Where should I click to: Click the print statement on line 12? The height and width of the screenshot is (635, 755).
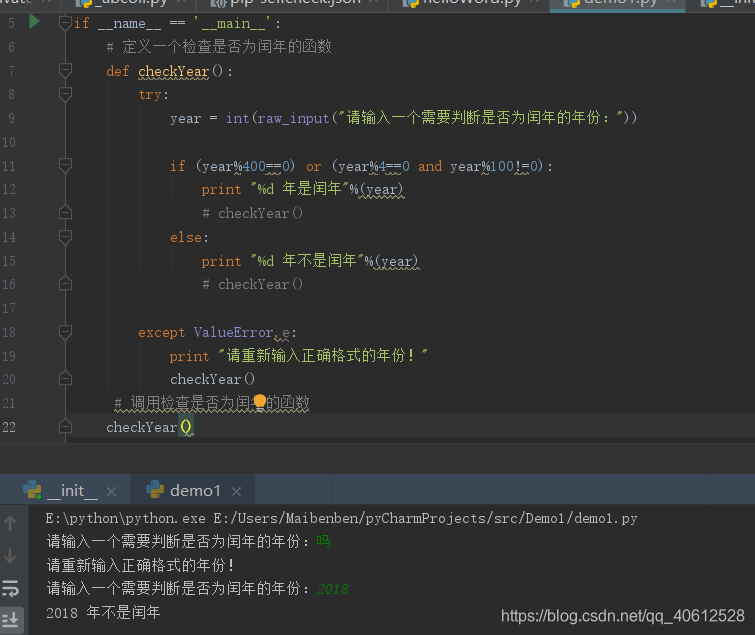[x=302, y=189]
